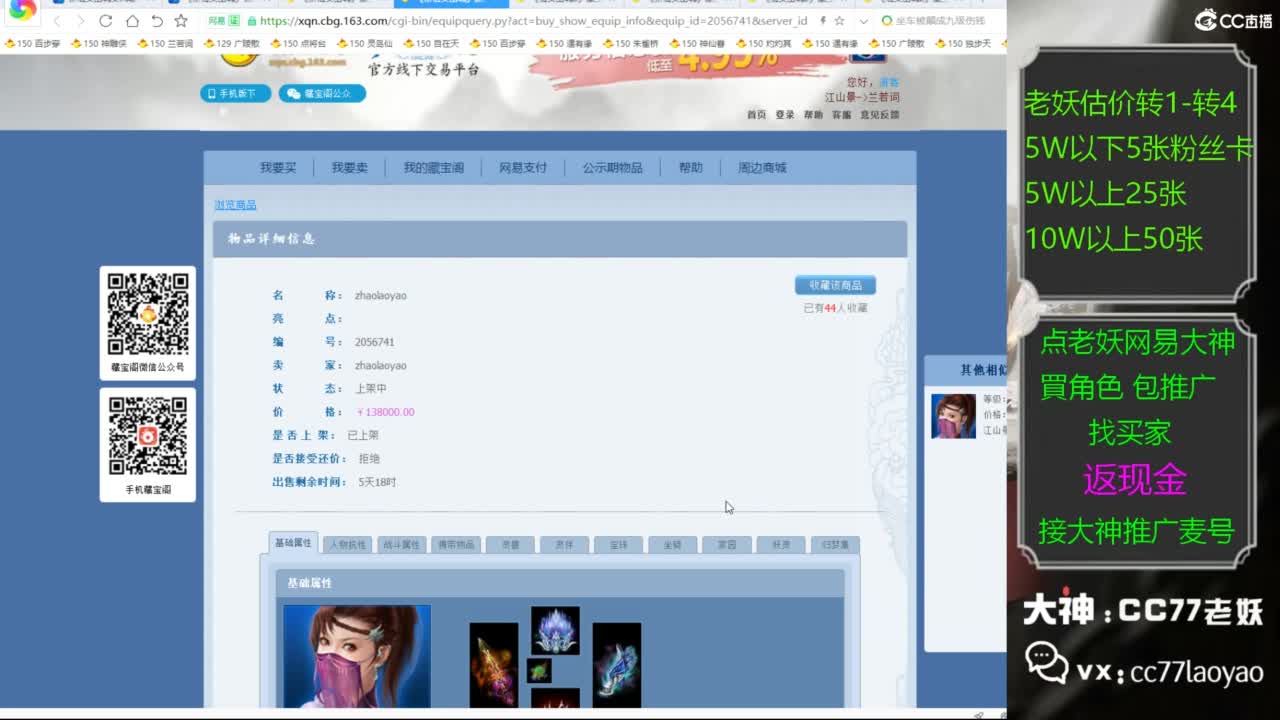
Task: Open the 首页 link in page header
Action: [x=756, y=115]
